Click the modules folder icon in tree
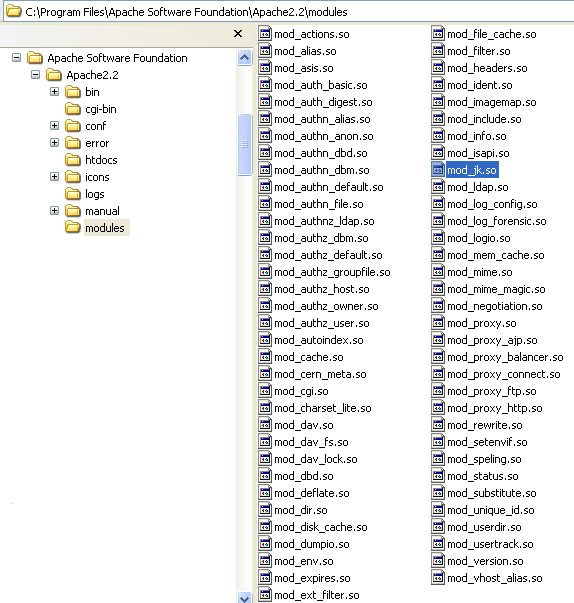This screenshot has width=574, height=603. [x=73, y=227]
